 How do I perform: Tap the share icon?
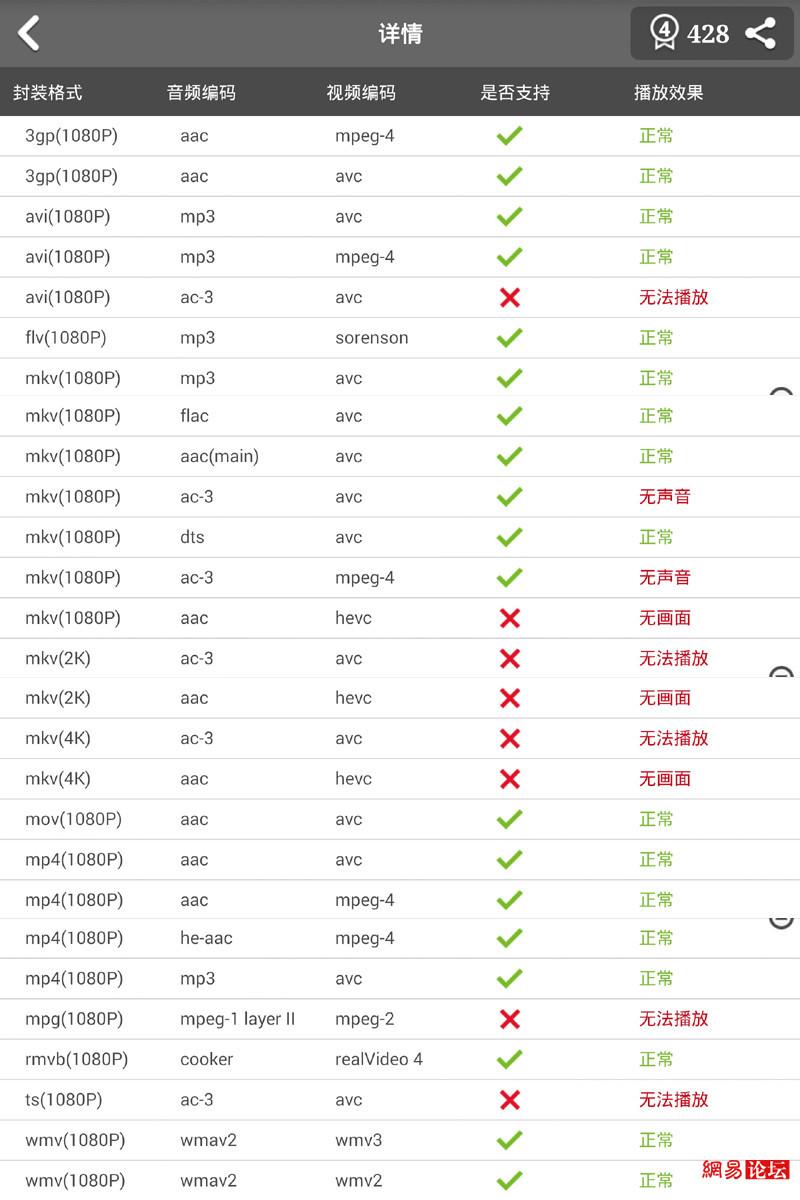[761, 33]
